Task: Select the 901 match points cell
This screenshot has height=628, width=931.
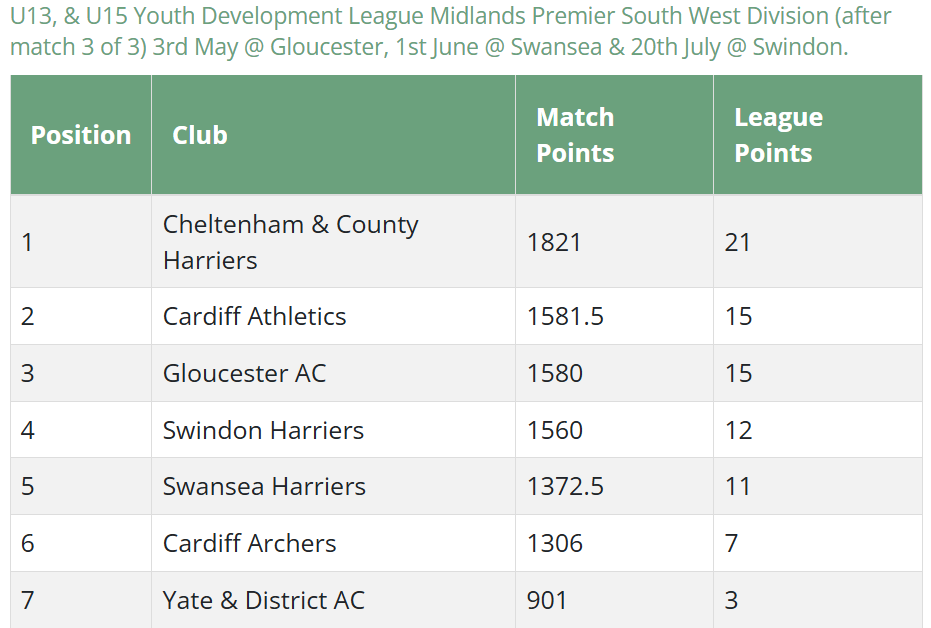Action: [x=614, y=600]
